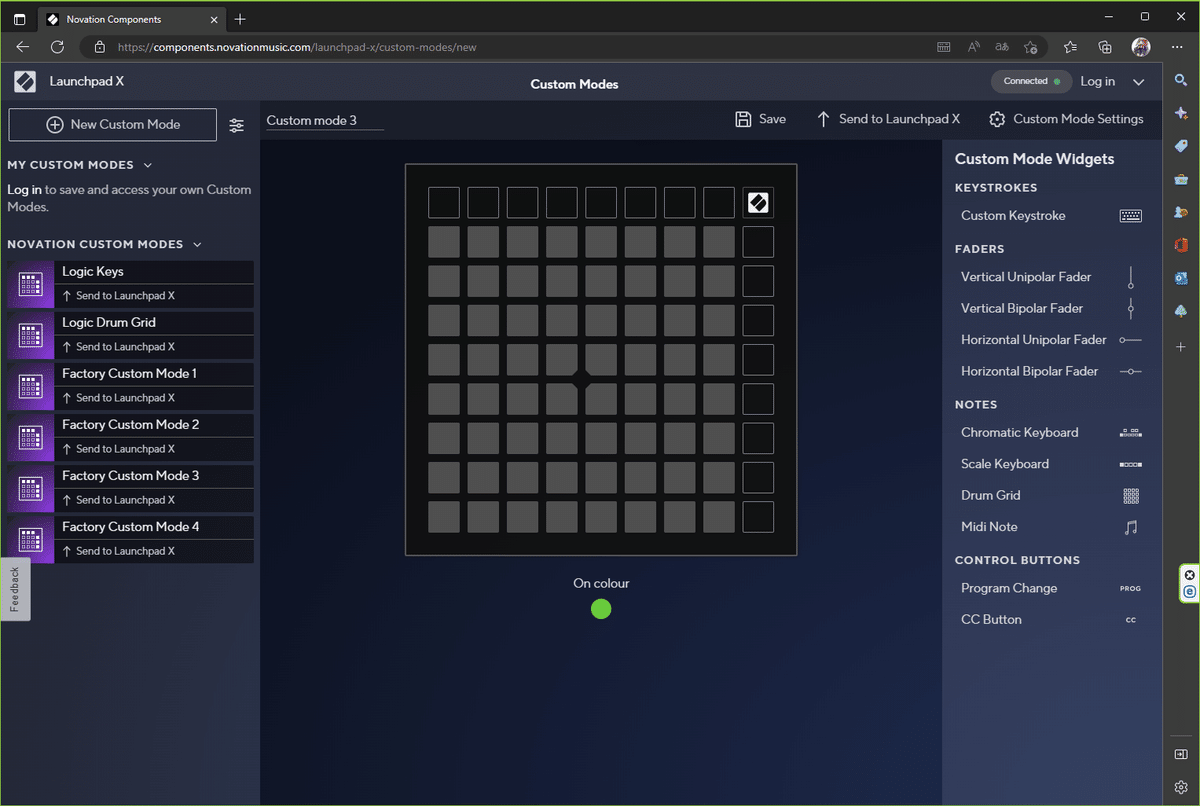This screenshot has height=806, width=1200.
Task: Click the Scale Keyboard widget label
Action: [x=1005, y=464]
